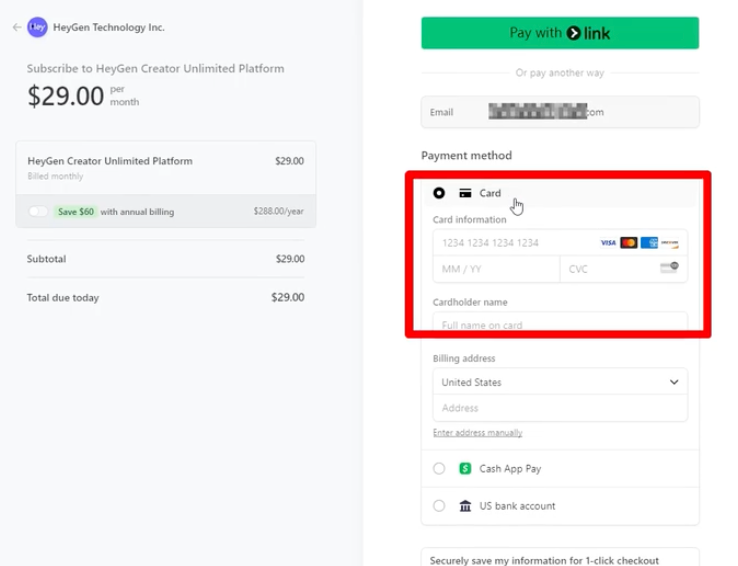Click the Email field
The width and height of the screenshot is (738, 566).
pos(560,112)
